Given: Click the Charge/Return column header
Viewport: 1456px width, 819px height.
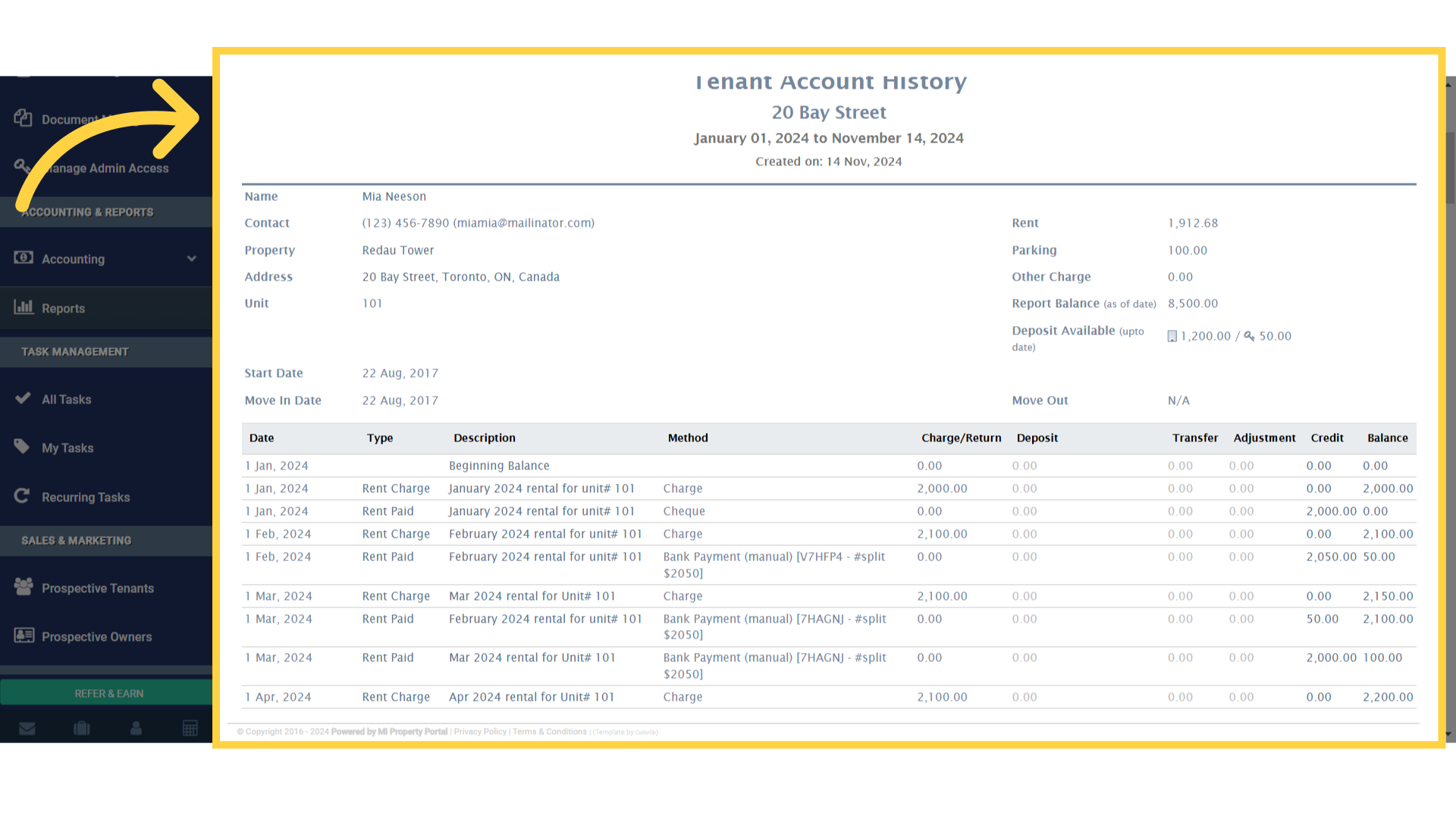Looking at the screenshot, I should [962, 438].
